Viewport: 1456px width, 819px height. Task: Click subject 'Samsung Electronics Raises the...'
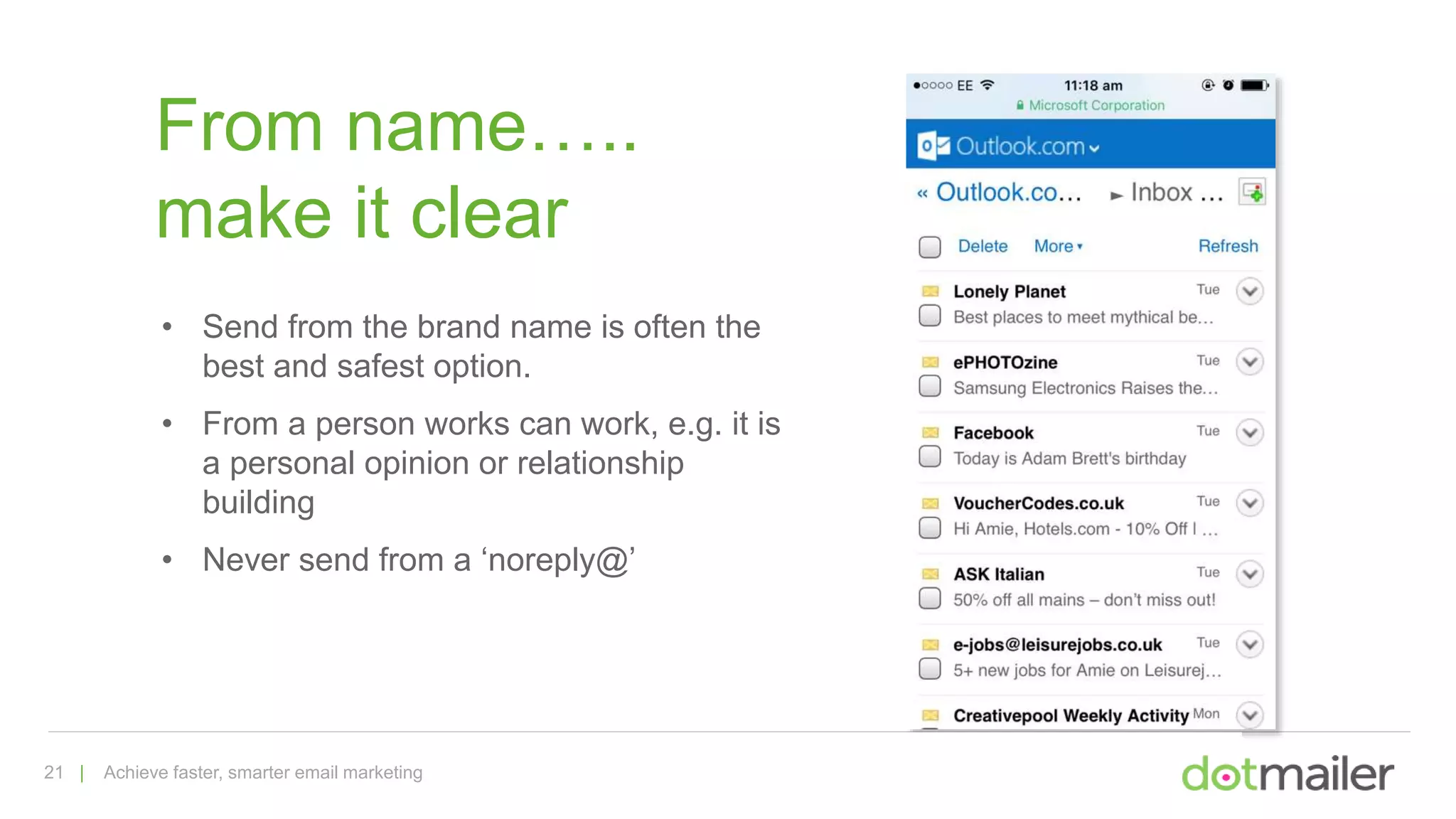tap(1086, 387)
